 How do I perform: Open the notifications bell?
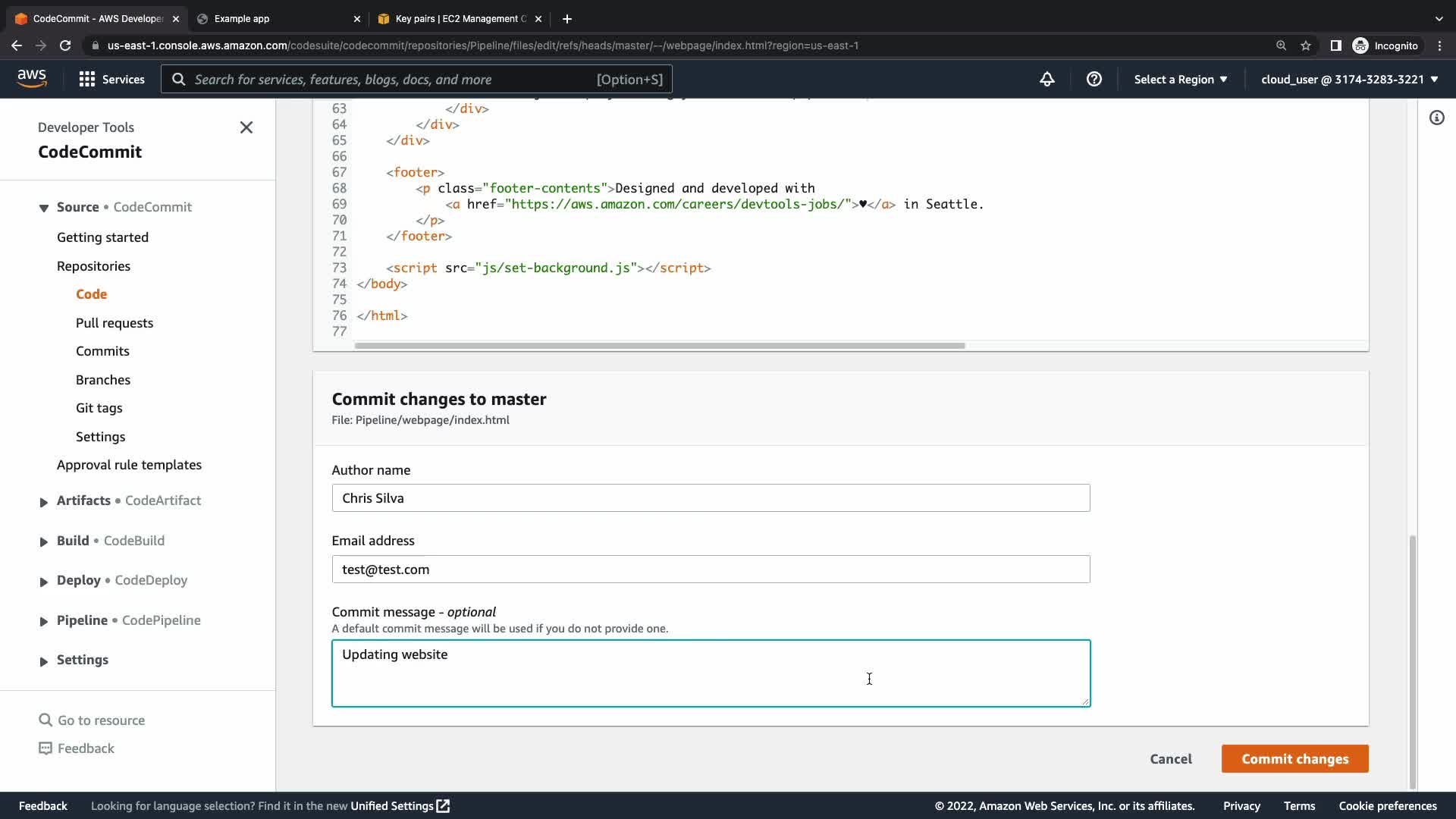coord(1046,79)
